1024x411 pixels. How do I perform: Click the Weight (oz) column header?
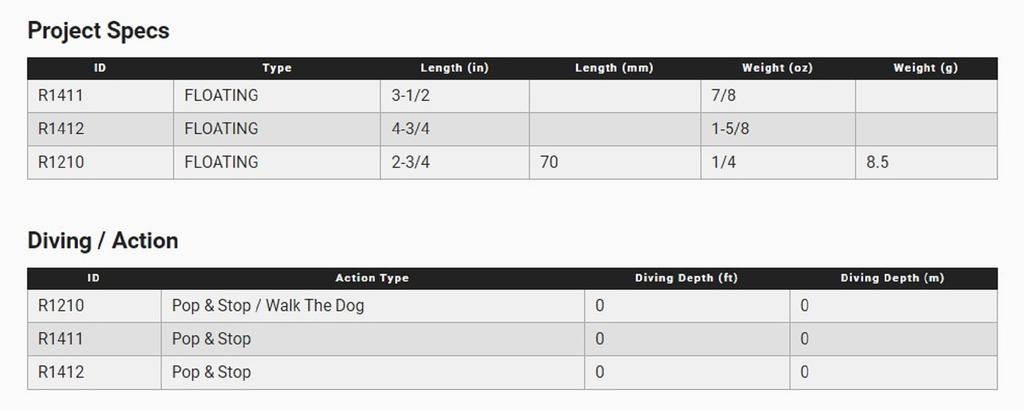[777, 68]
